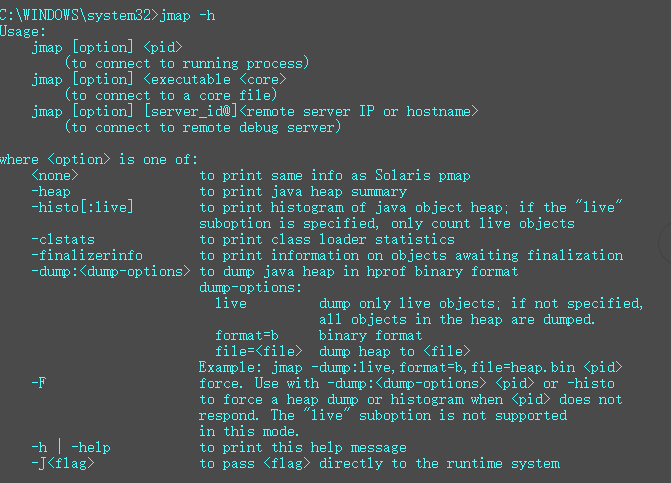The image size is (671, 483).
Task: Select the '-h | -help' option text
Action: [x=71, y=447]
